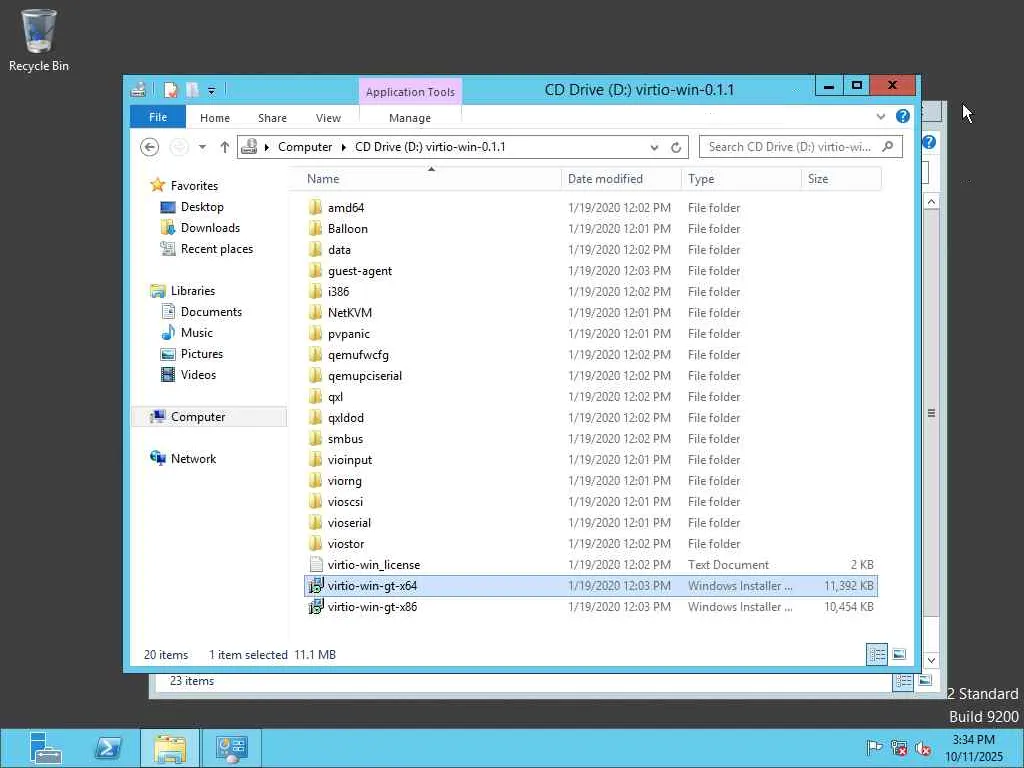The width and height of the screenshot is (1024, 768).
Task: Open File Explorer taskbar button
Action: 170,748
